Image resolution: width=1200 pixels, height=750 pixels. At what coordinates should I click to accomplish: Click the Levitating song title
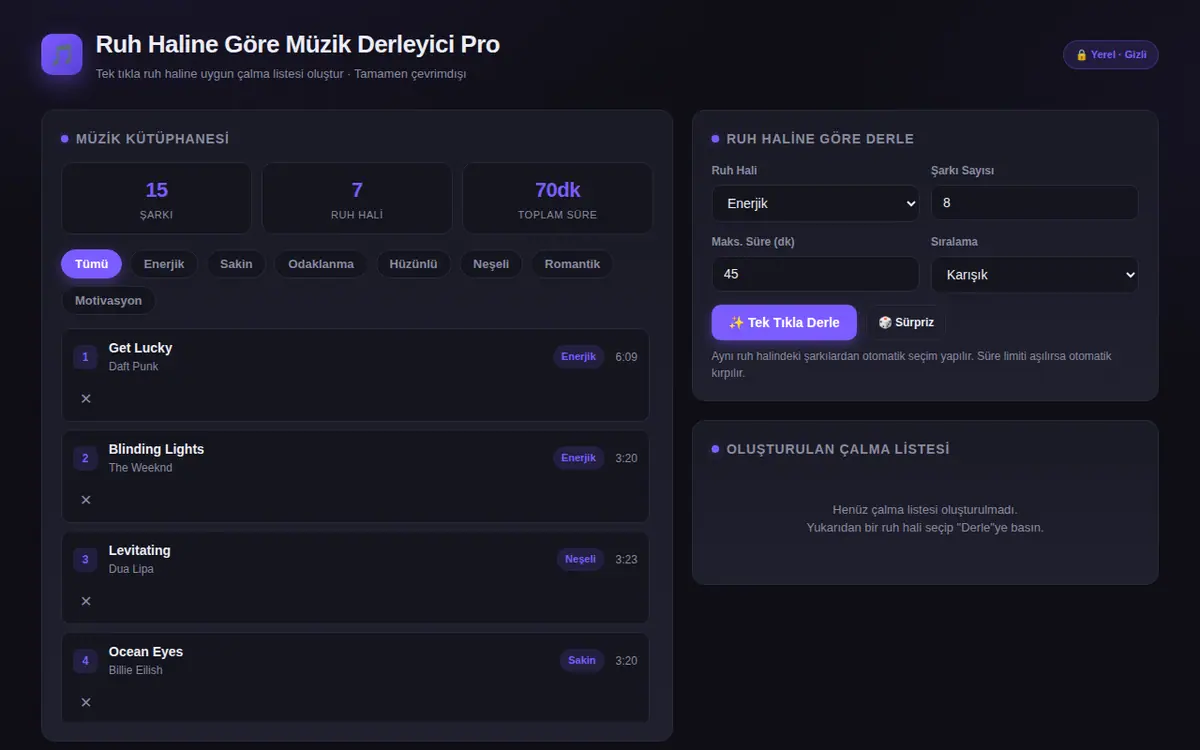coord(139,550)
